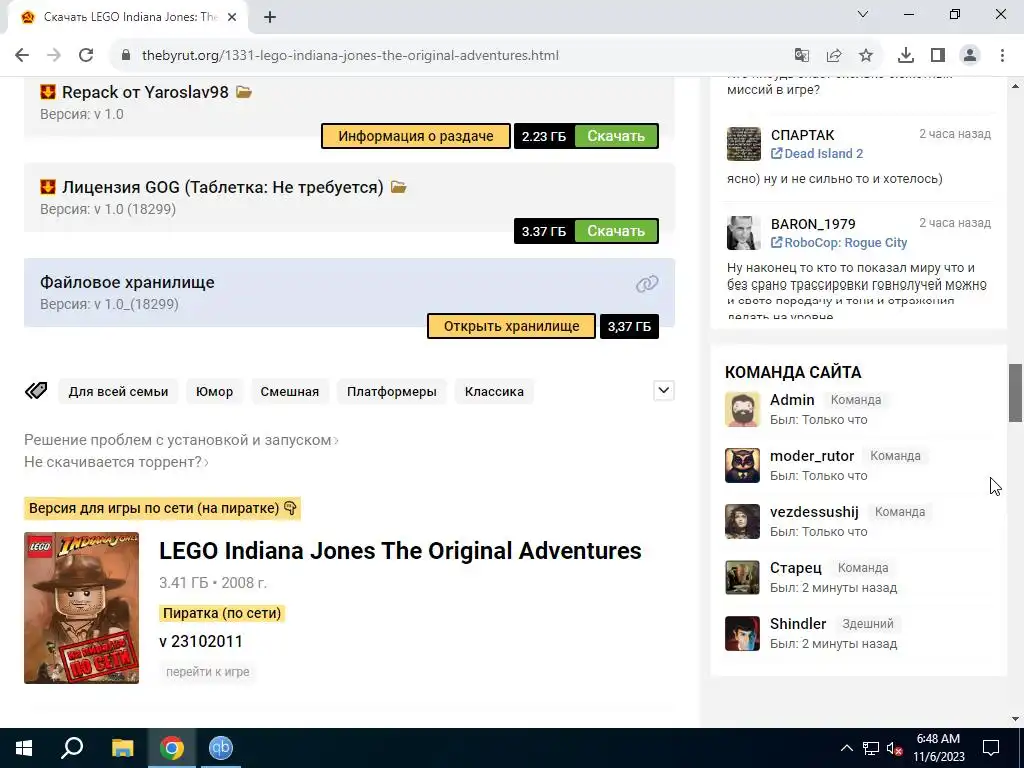Viewport: 1024px width, 768px height.
Task: Click the LEGO Indiana Jones cover thumbnail
Action: click(x=82, y=608)
